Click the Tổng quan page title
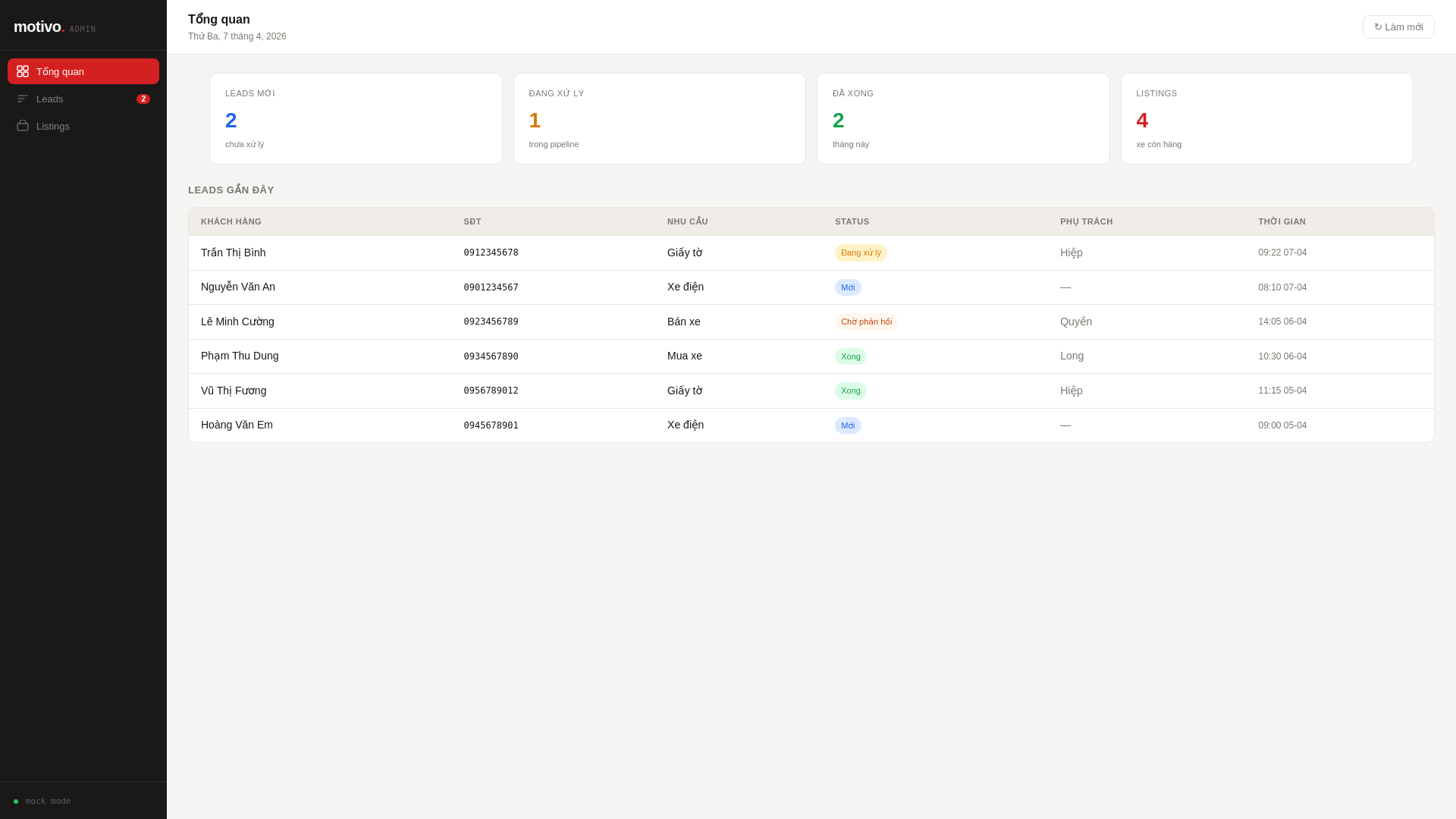Screen dimensions: 1456x819 tap(219, 20)
